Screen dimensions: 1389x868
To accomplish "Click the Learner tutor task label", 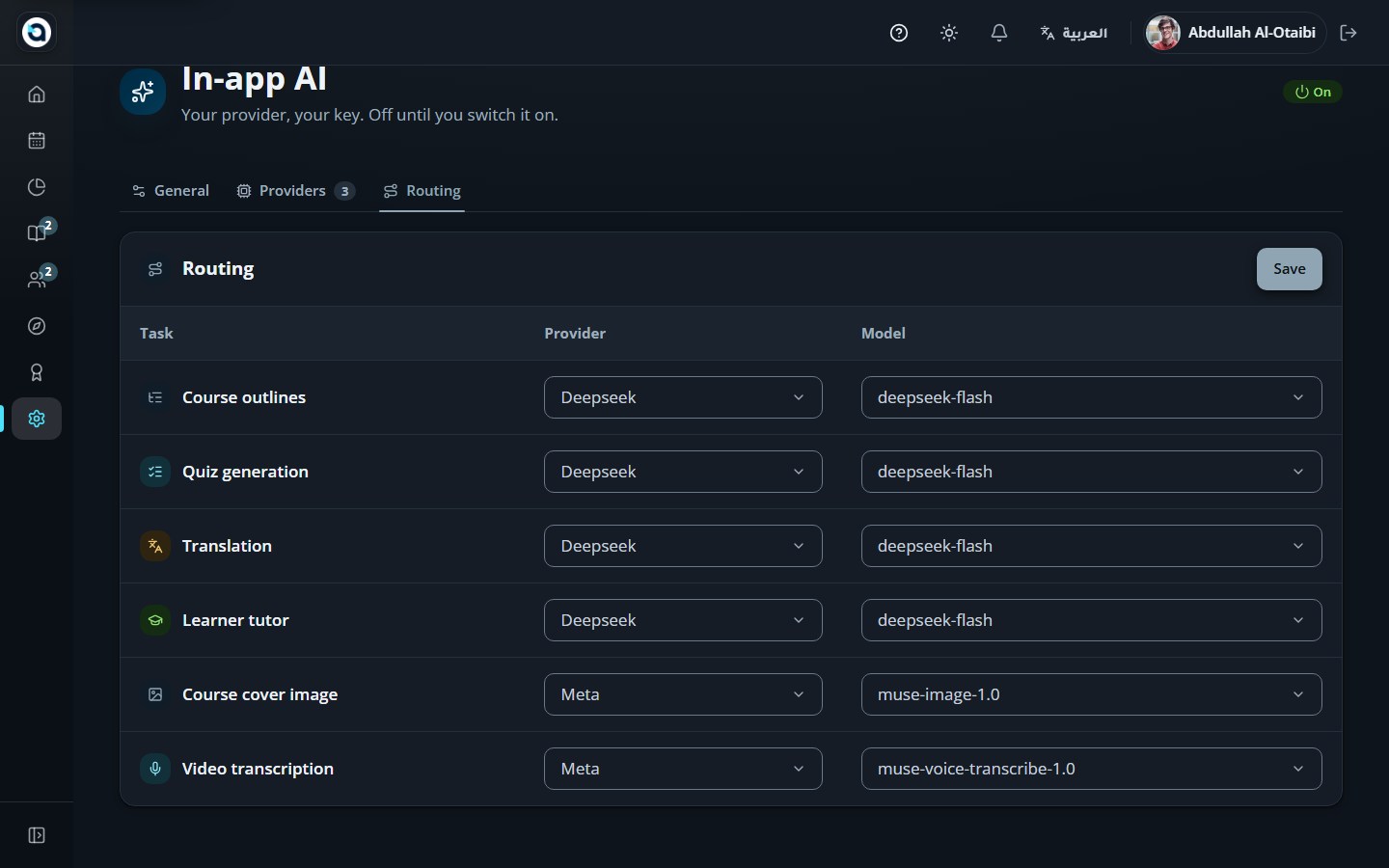I will [235, 620].
